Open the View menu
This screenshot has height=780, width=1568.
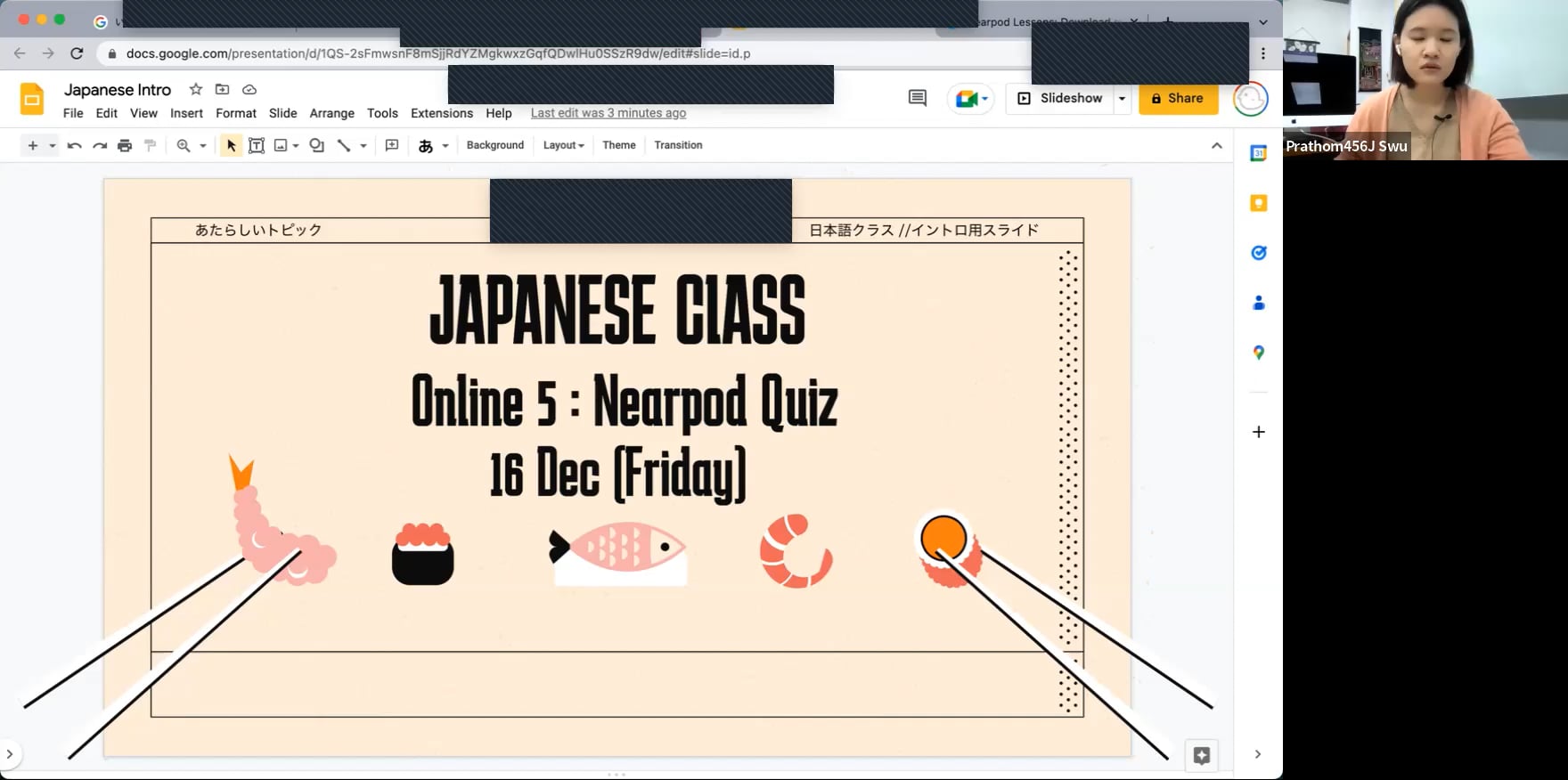143,113
